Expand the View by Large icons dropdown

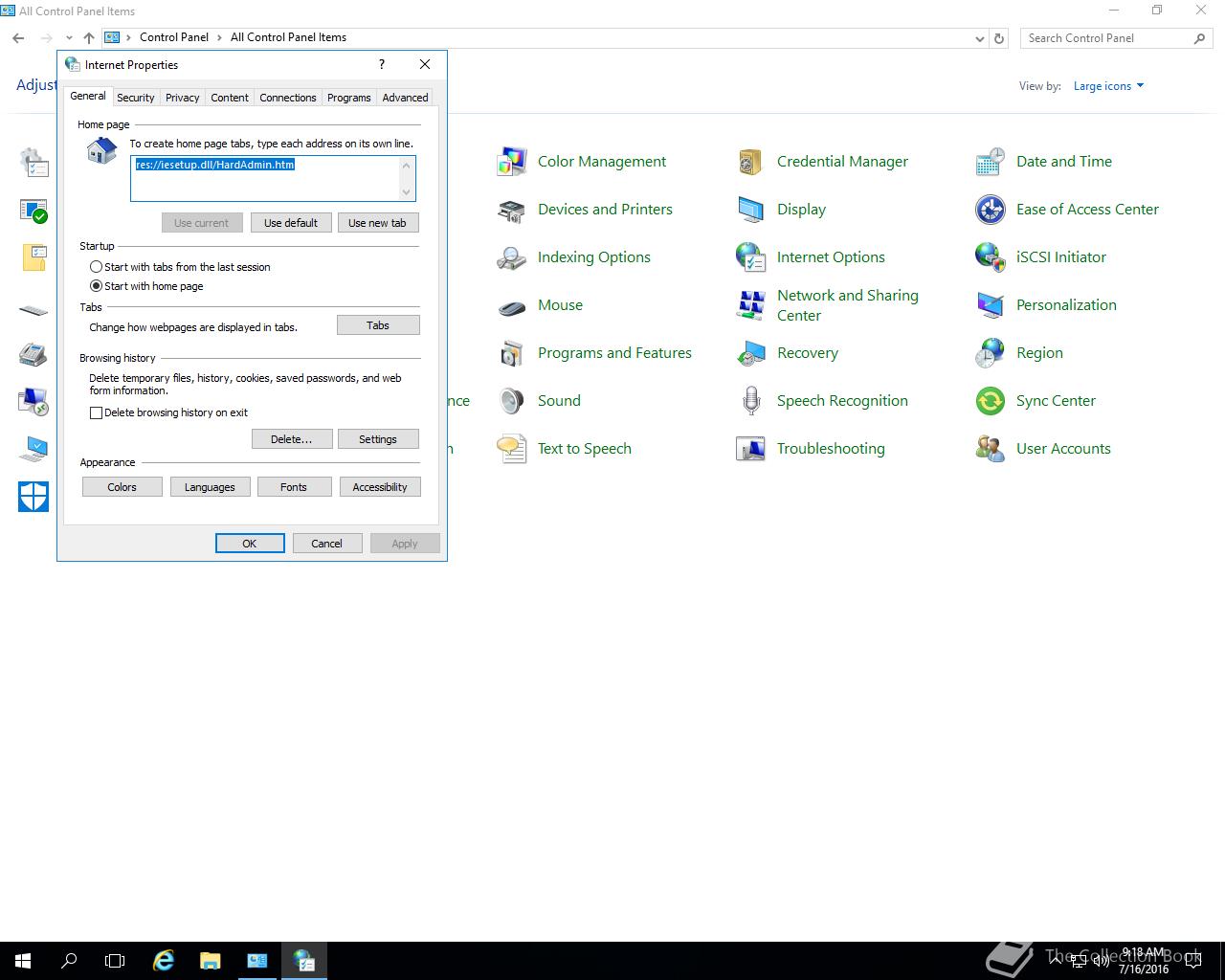[x=1108, y=86]
